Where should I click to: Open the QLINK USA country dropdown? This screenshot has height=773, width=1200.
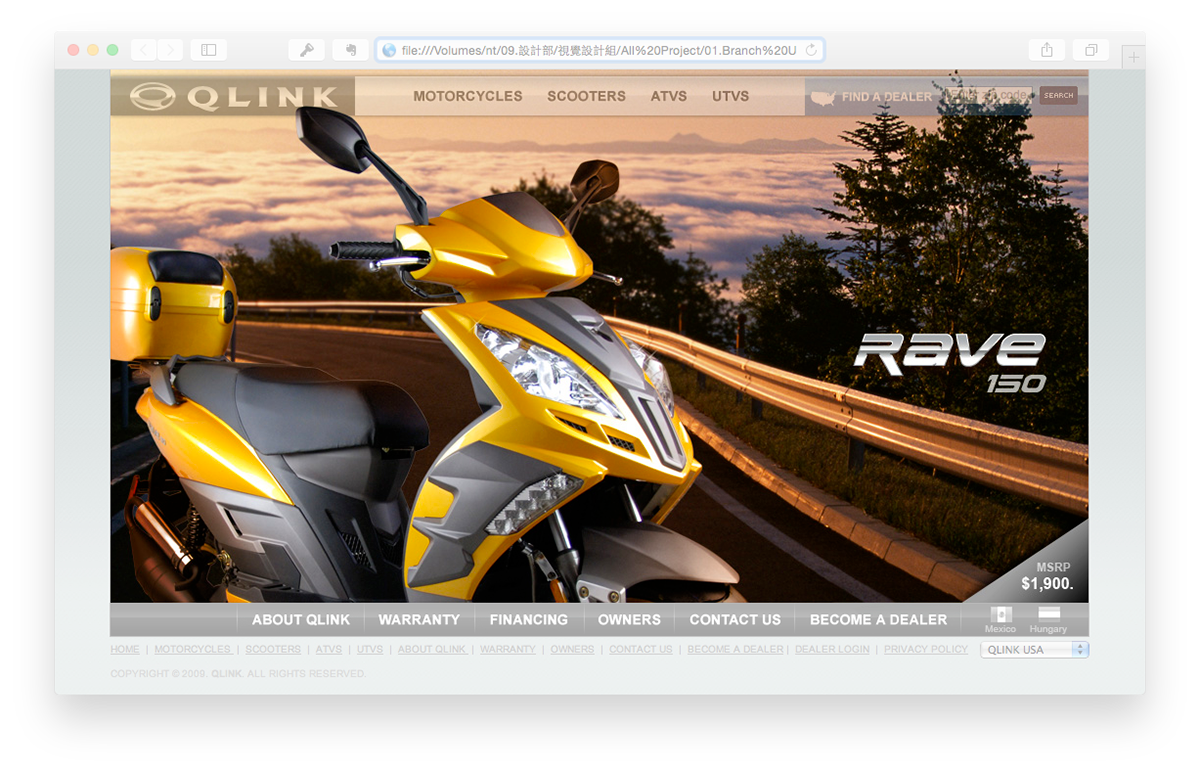click(1034, 650)
